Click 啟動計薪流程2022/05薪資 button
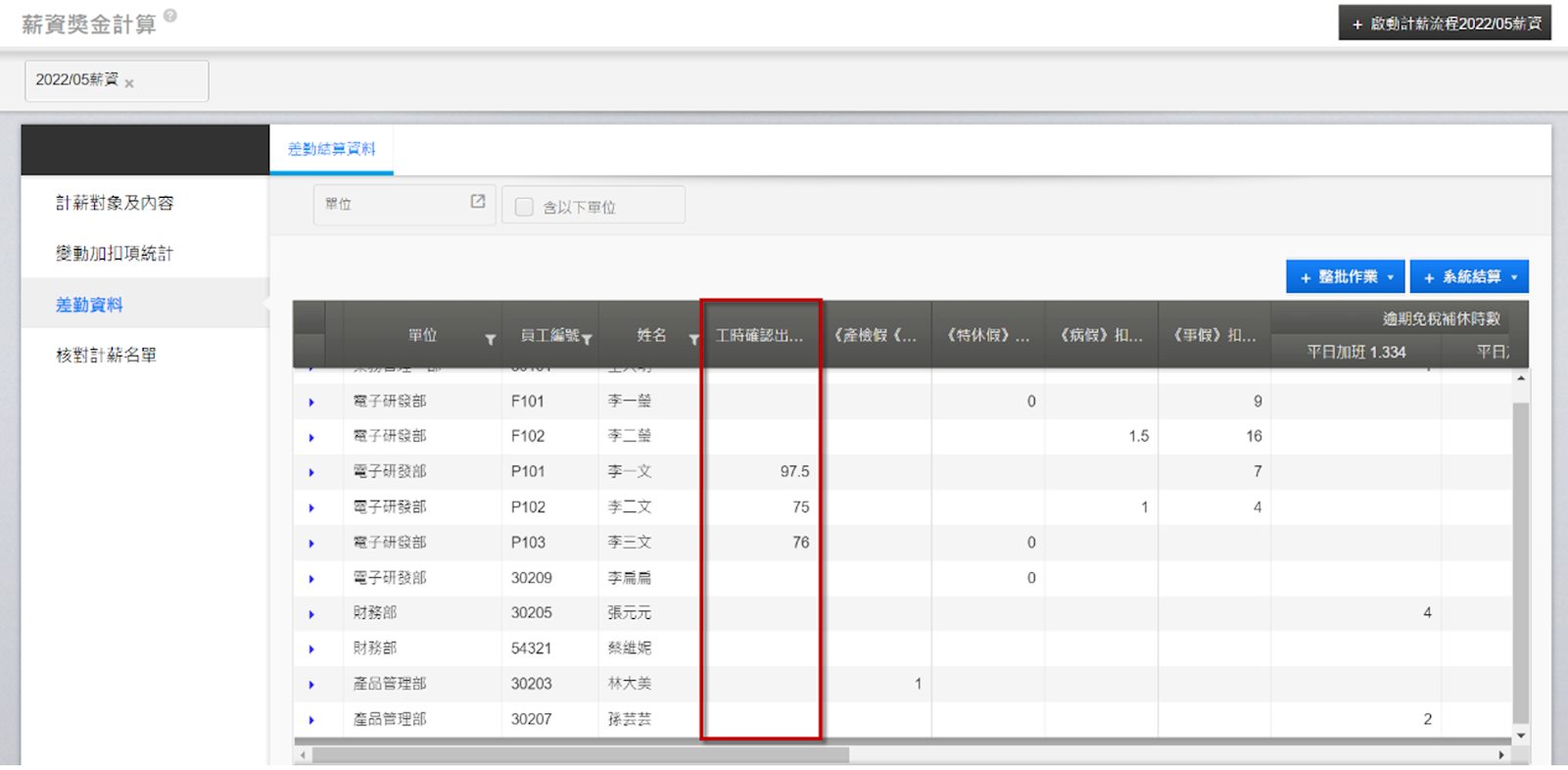This screenshot has height=770, width=1568. (x=1445, y=24)
